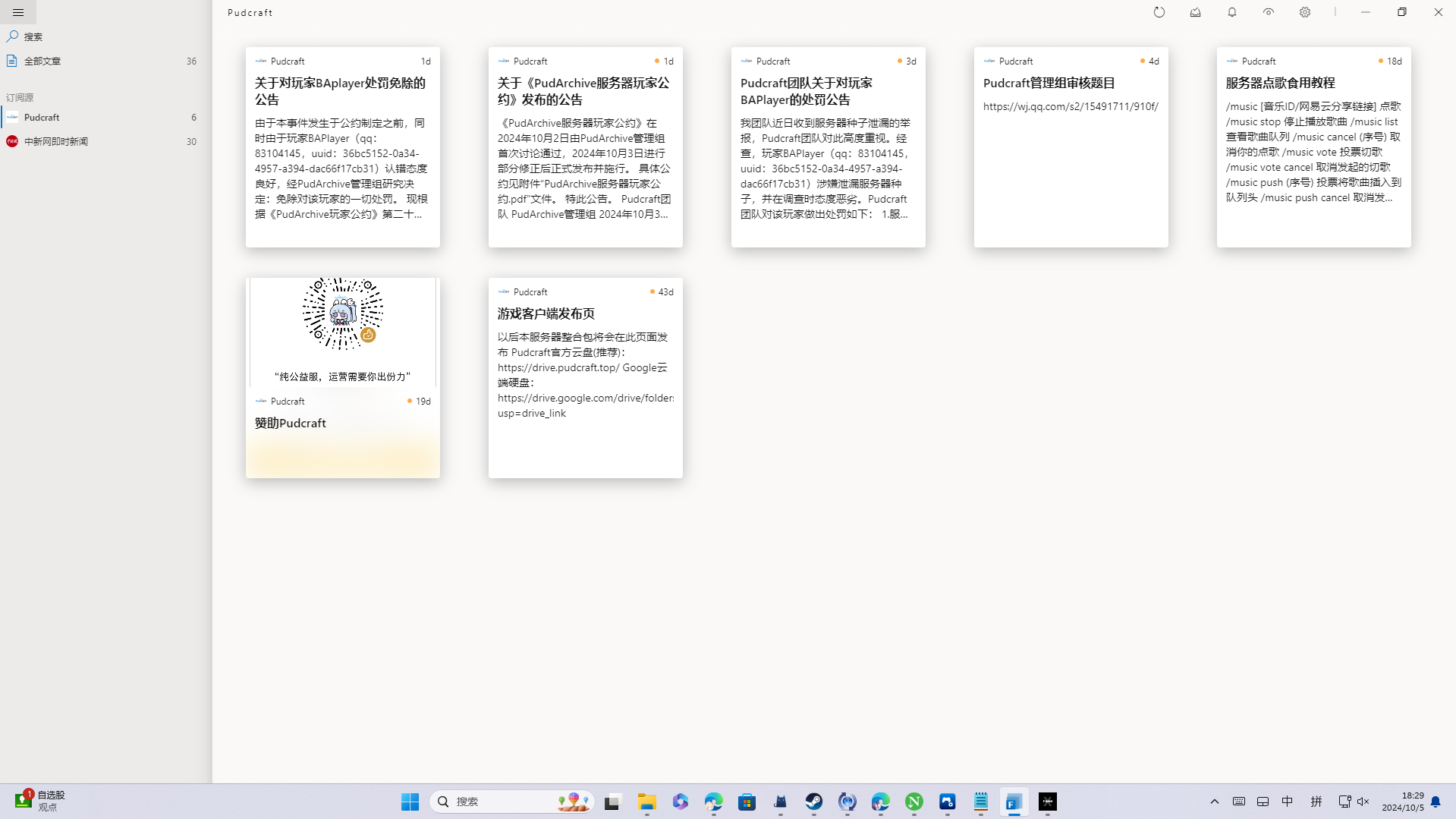The width and height of the screenshot is (1456, 819).
Task: Click the 中 input language indicator
Action: point(1287,802)
